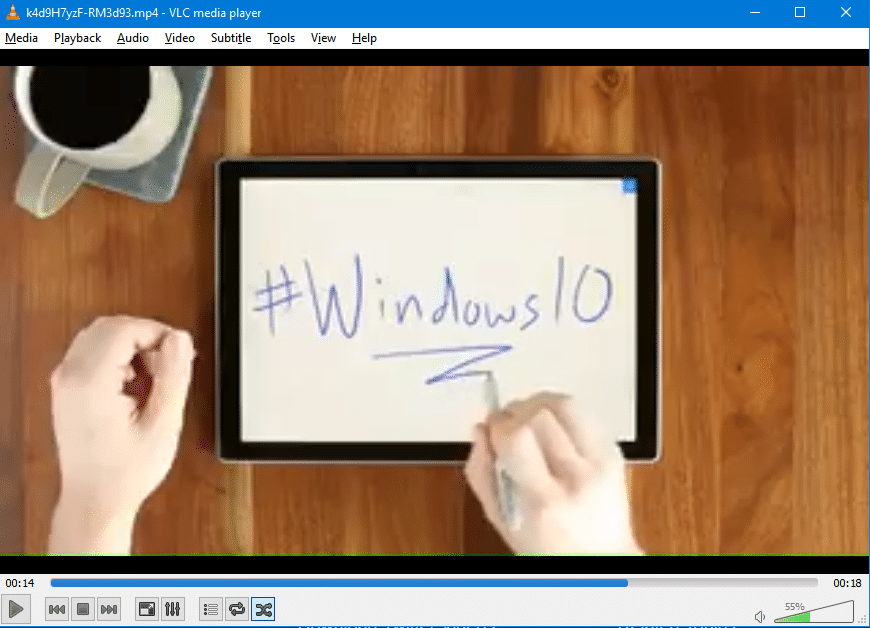Mute audio via speaker icon
Viewport: 870px width, 628px height.
[760, 616]
